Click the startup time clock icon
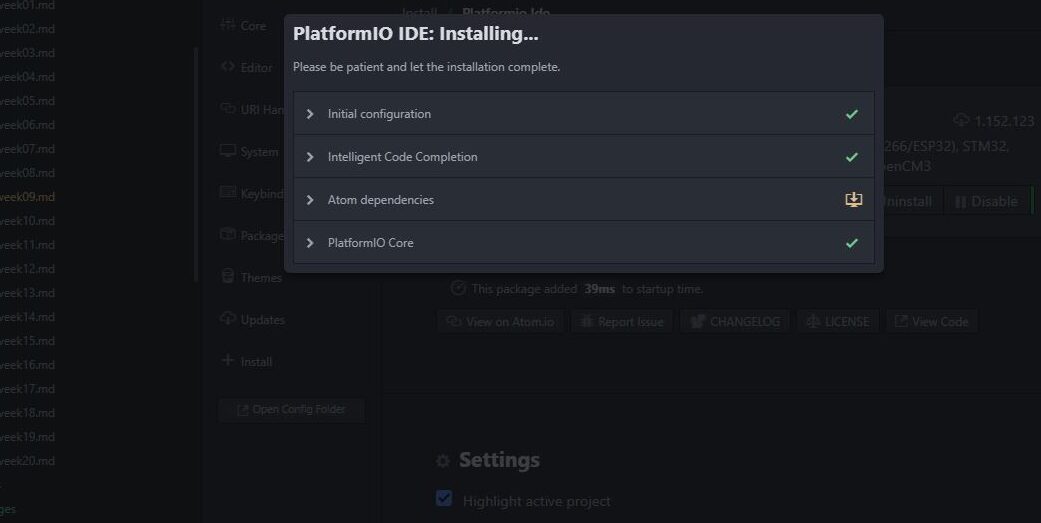1041x523 pixels. tap(458, 288)
